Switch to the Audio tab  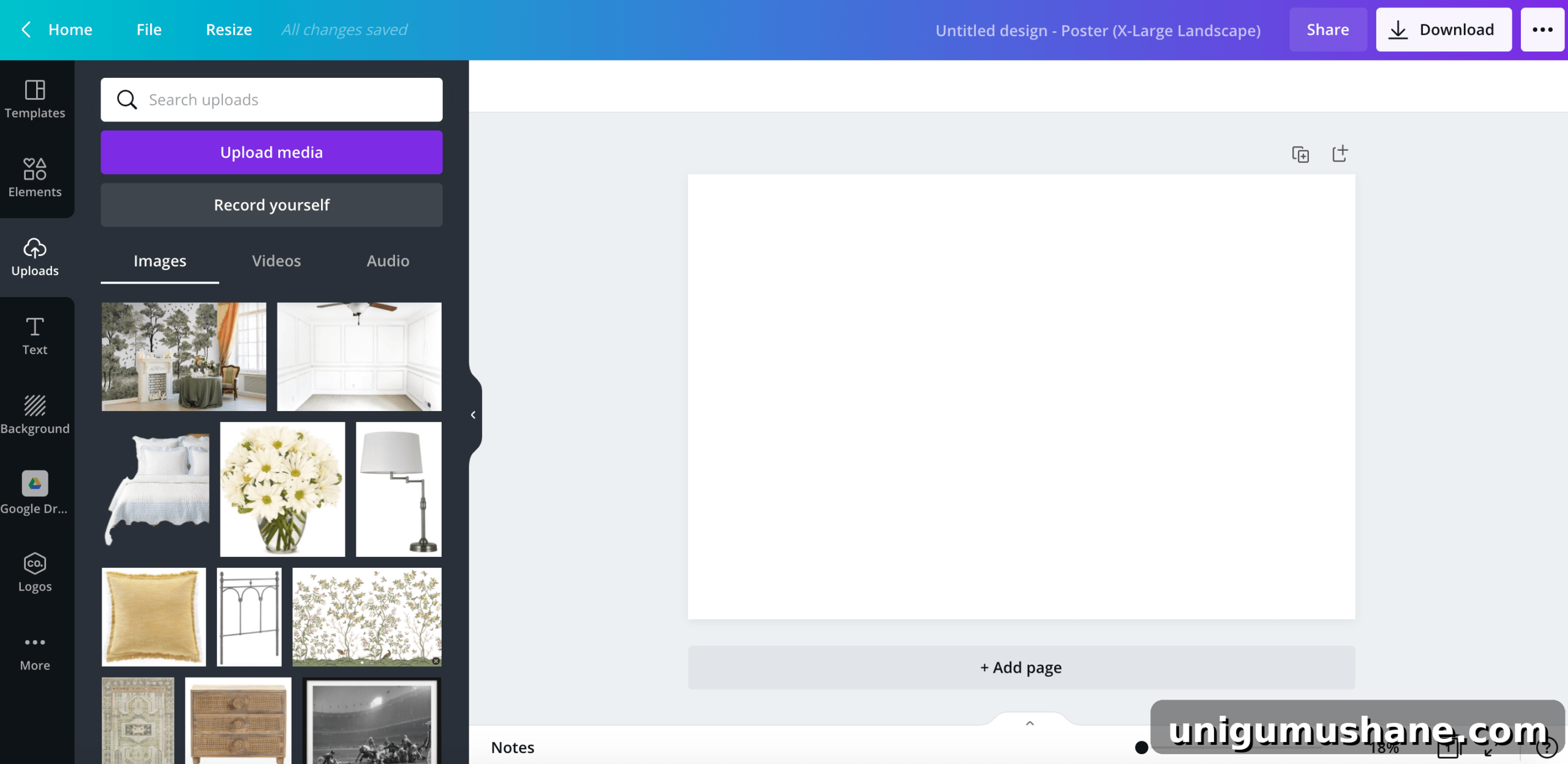[x=388, y=261]
